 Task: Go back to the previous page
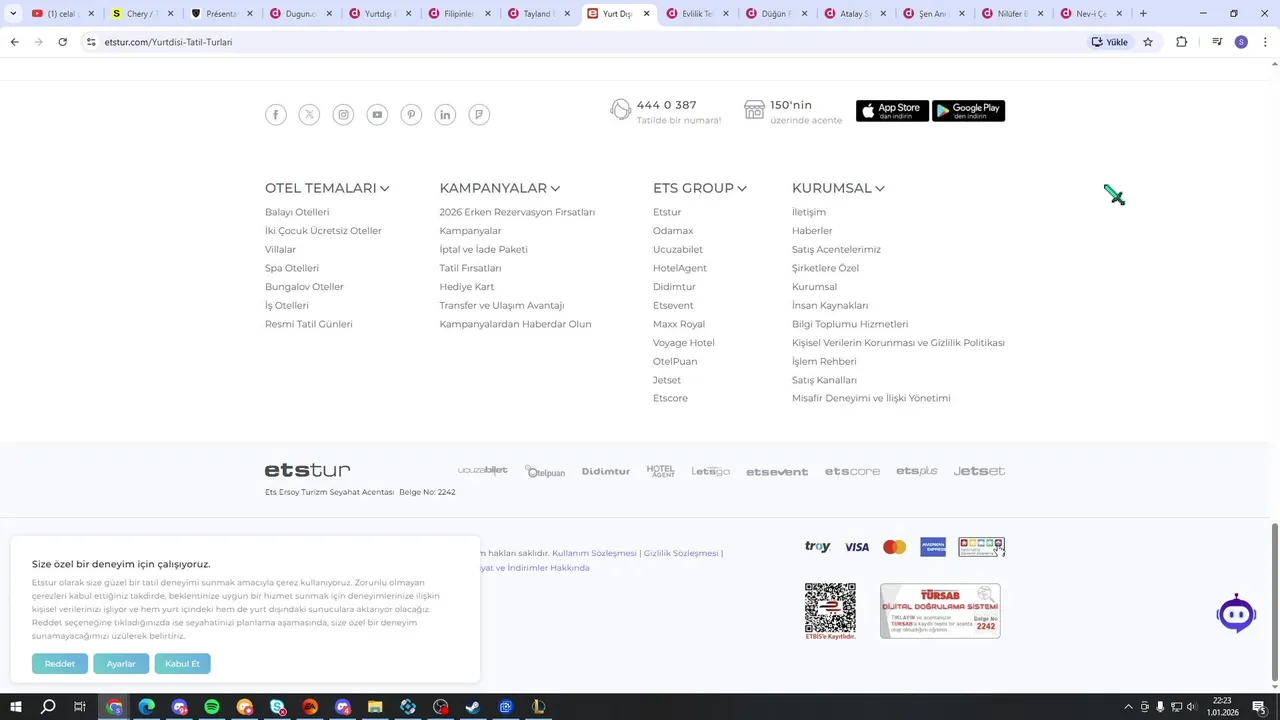[x=15, y=42]
